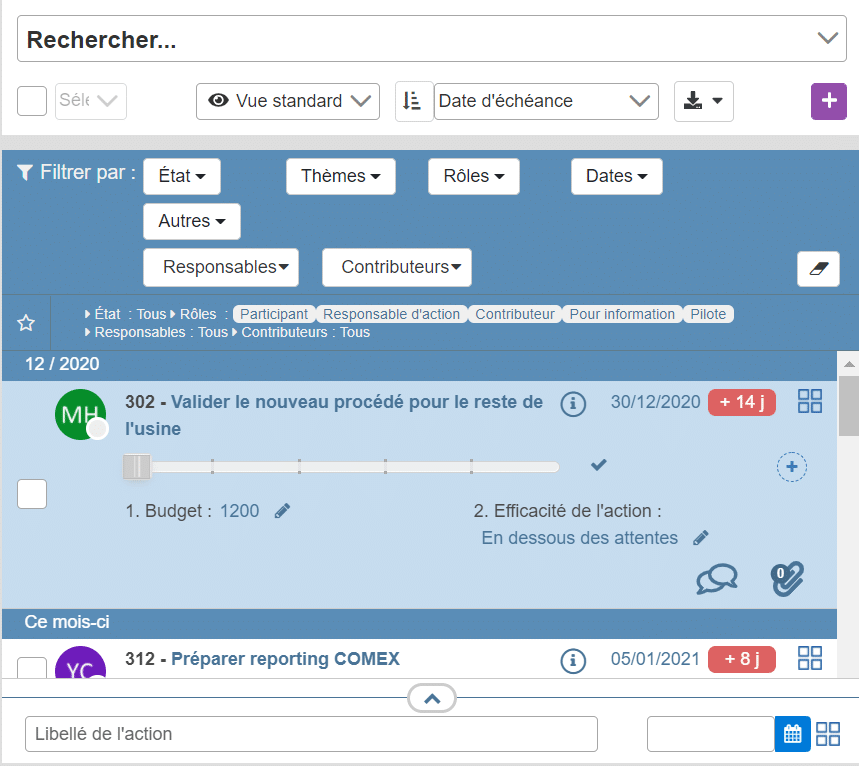859x766 pixels.
Task: Toggle the sort order icon
Action: [413, 101]
